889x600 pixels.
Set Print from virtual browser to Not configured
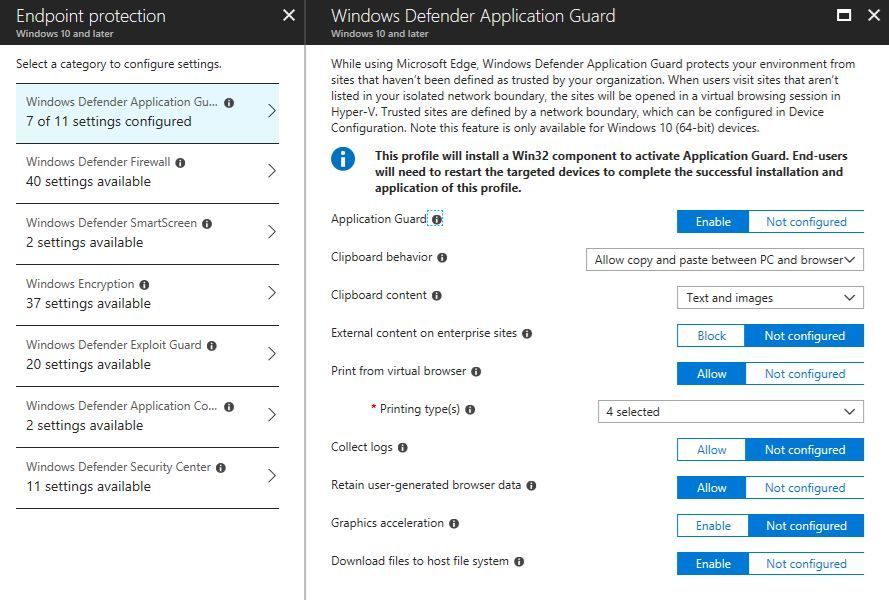(805, 374)
